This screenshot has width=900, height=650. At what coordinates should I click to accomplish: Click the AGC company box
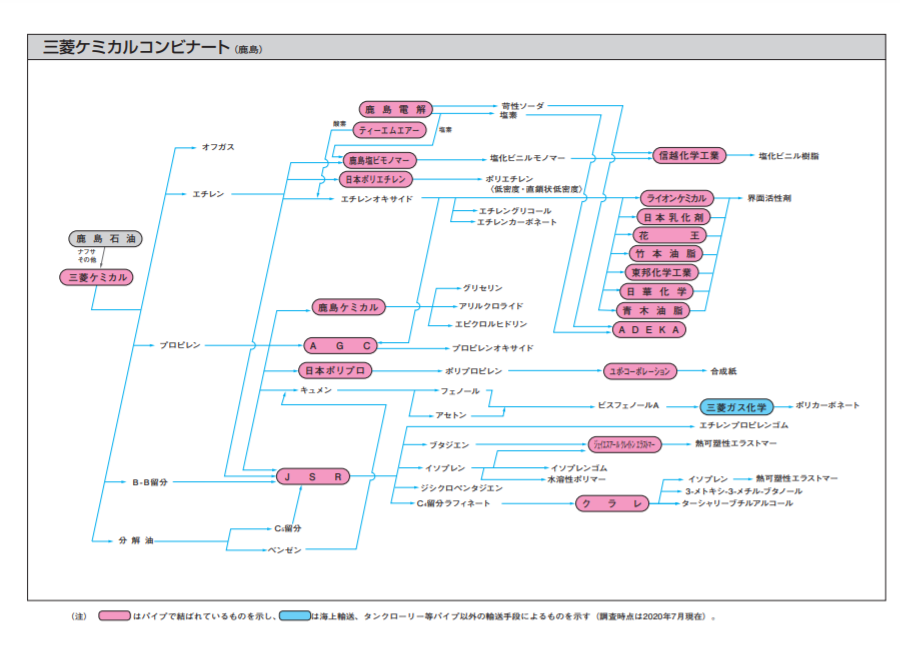(340, 346)
